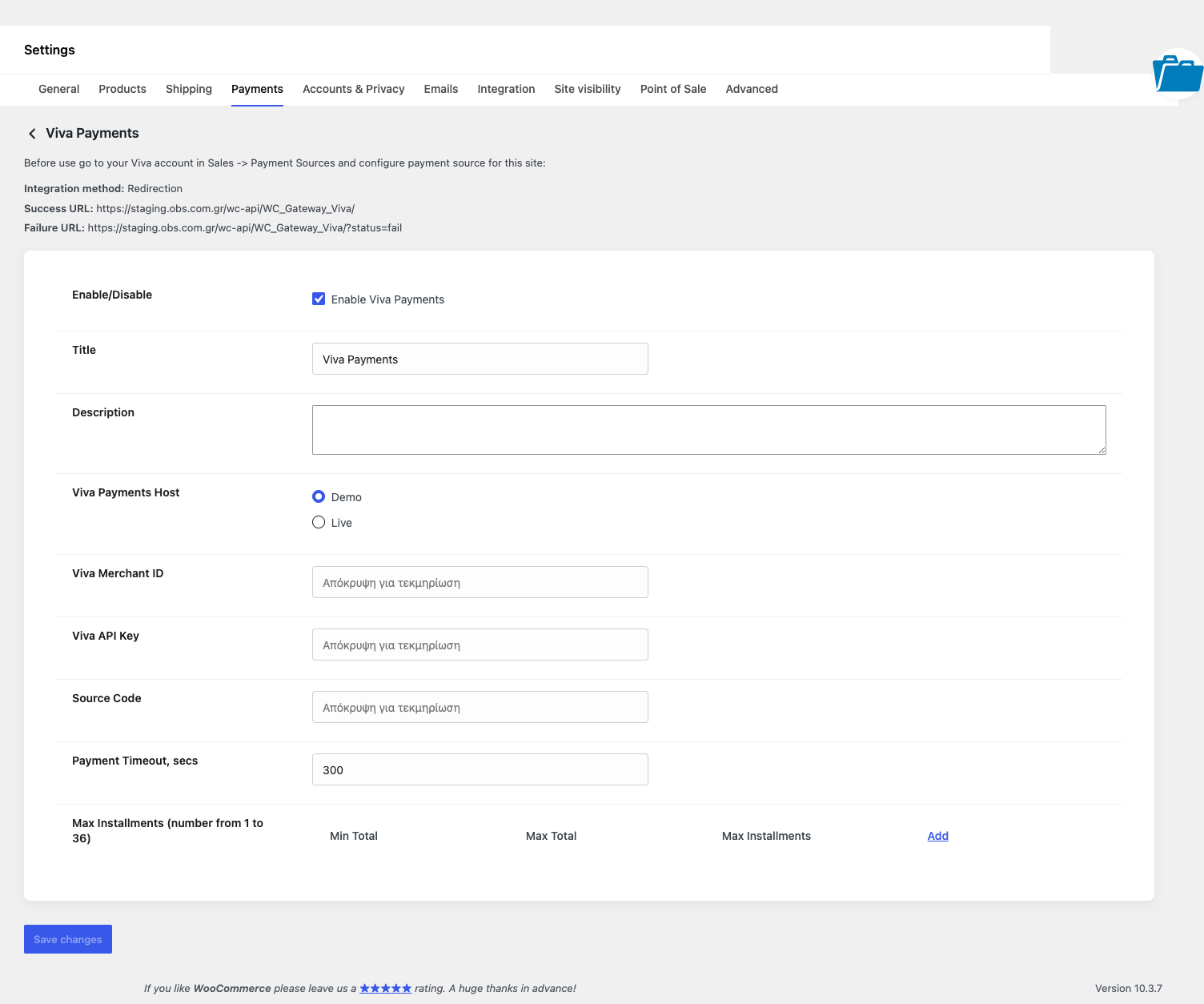Uncheck Enable Viva Payments checkbox
This screenshot has width=1204, height=1004.
pos(319,299)
